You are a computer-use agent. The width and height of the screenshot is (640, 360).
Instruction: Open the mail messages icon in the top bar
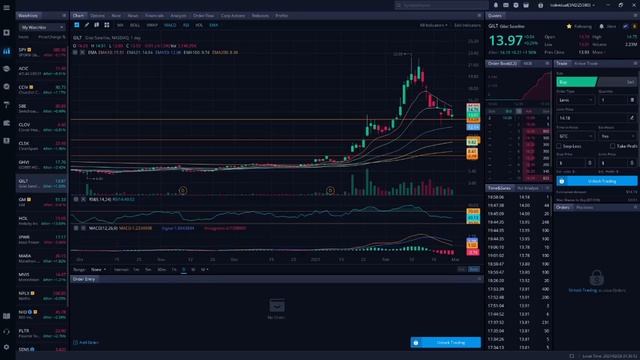coord(506,5)
